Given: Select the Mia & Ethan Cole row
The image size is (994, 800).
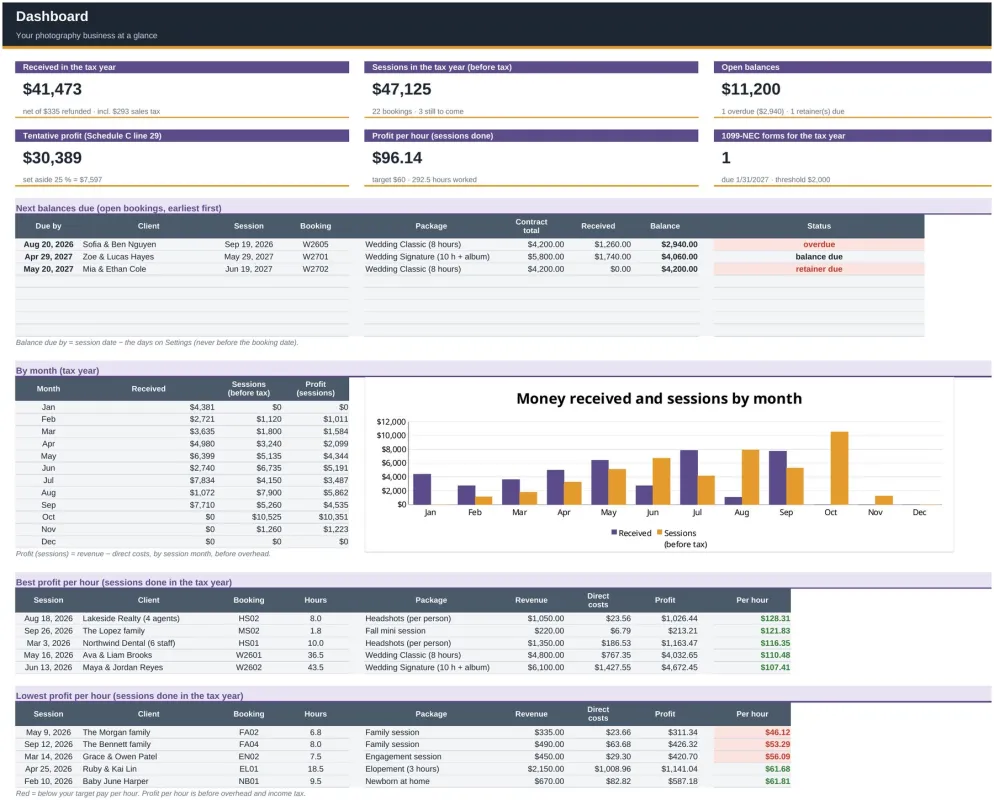Looking at the screenshot, I should coord(470,269).
